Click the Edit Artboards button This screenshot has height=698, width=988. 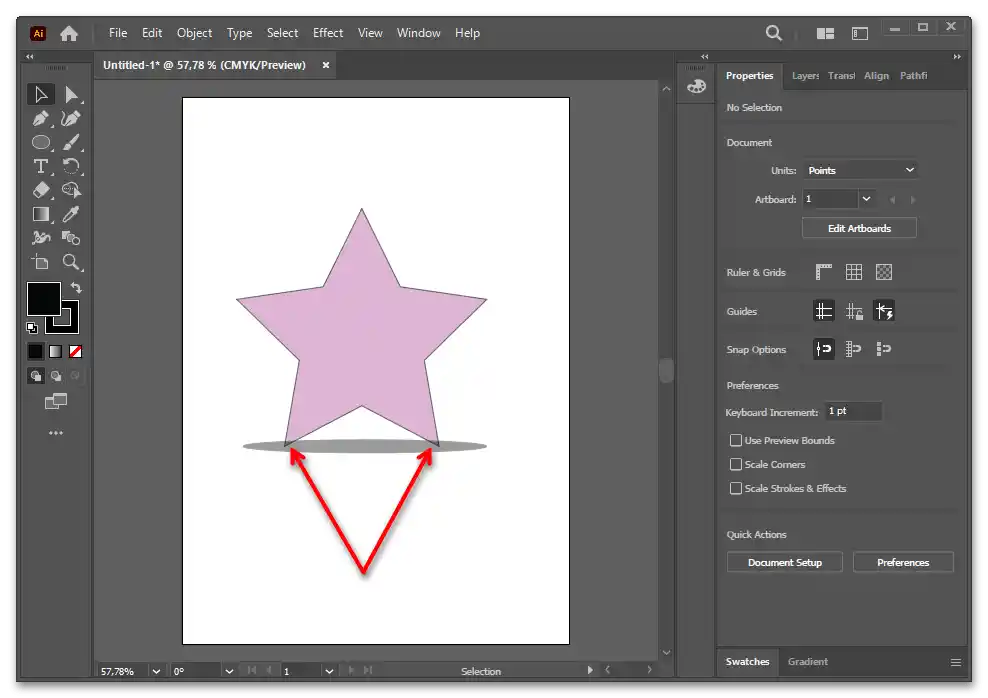(x=859, y=228)
